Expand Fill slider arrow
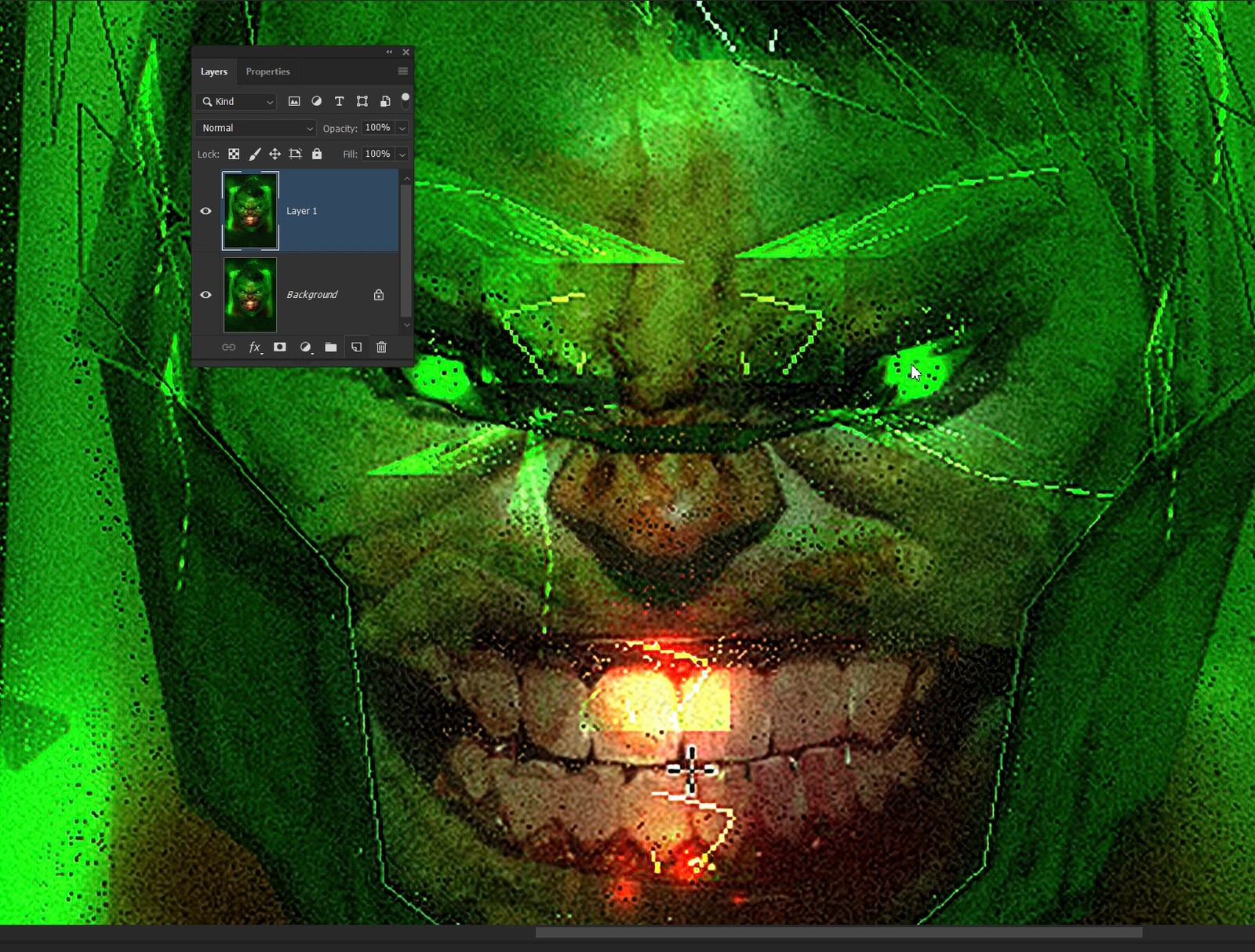The height and width of the screenshot is (952, 1255). pos(402,154)
